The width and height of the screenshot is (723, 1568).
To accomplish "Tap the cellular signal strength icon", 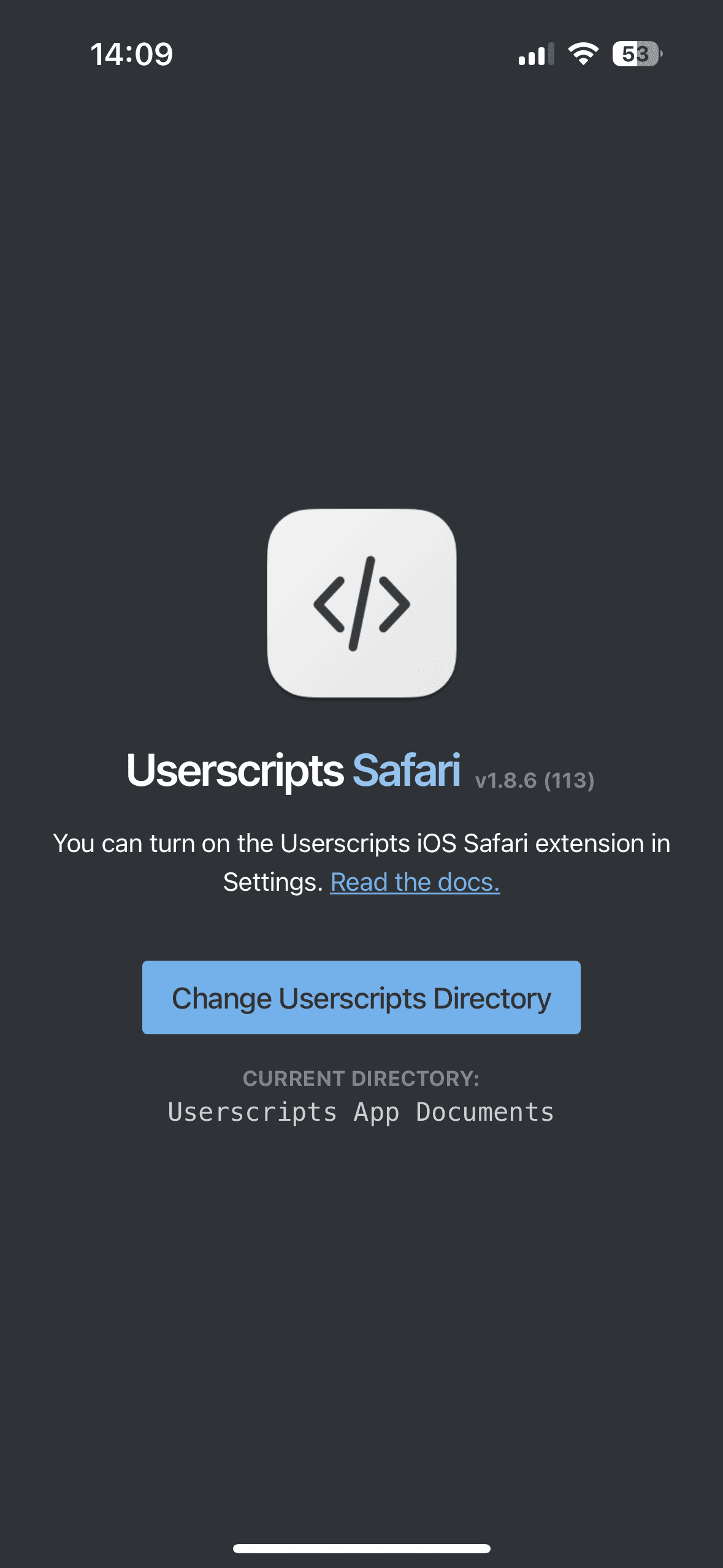I will tap(535, 55).
